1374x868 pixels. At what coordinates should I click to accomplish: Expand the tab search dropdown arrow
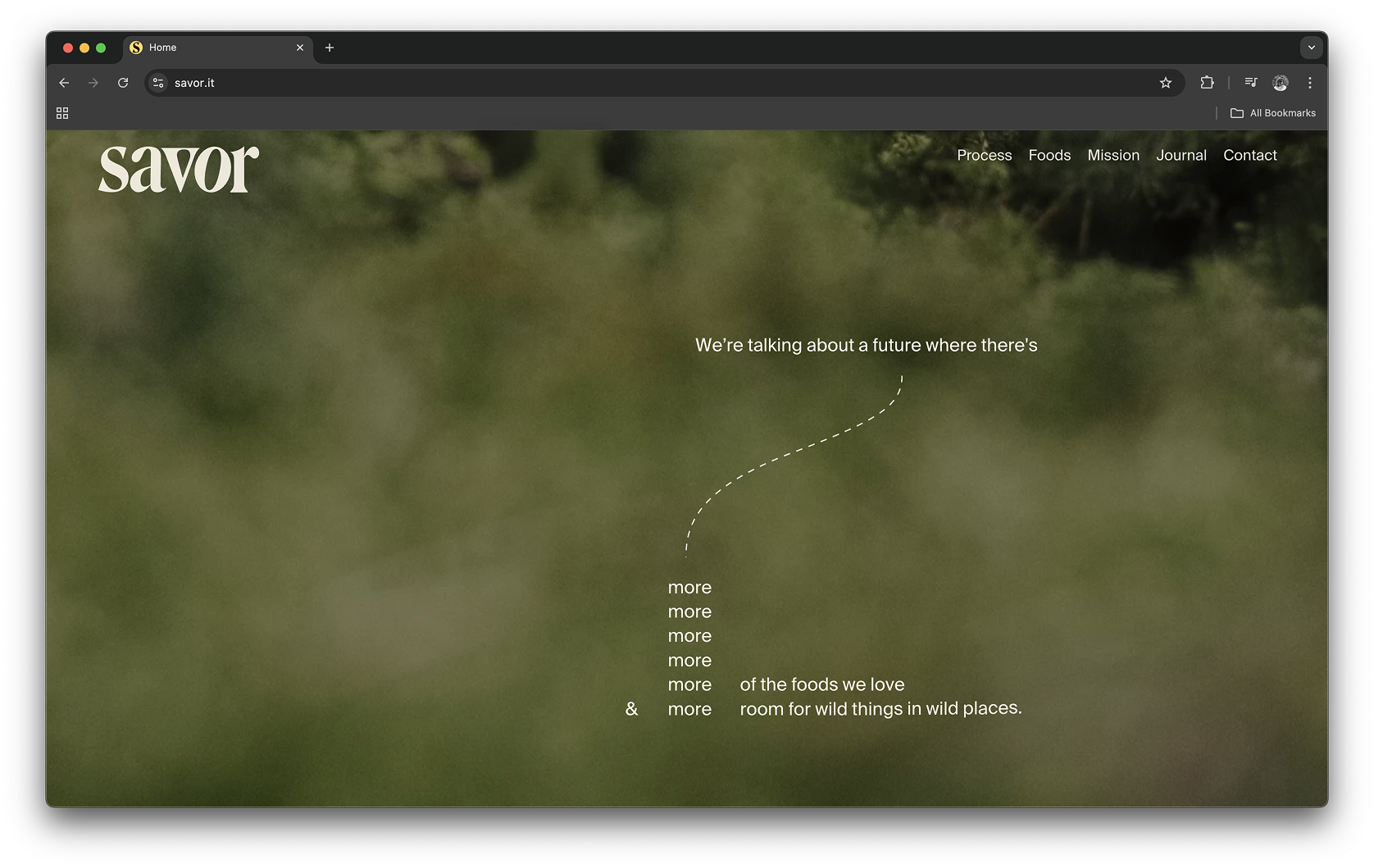click(x=1311, y=48)
